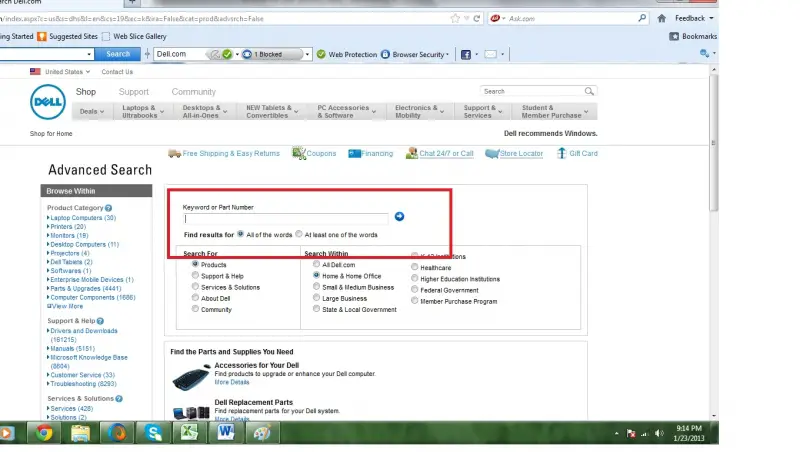Screen dimensions: 800x452
Task: Open Google Chrome from the taskbar
Action: point(44,433)
